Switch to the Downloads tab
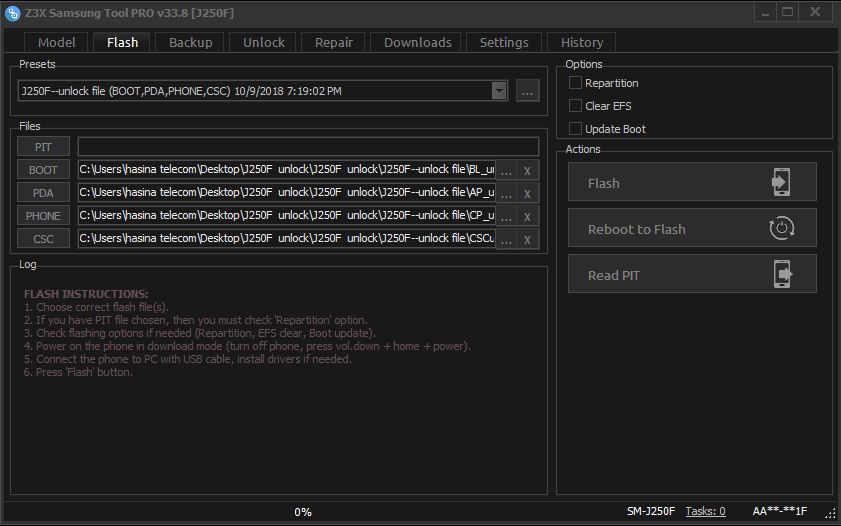Image resolution: width=841 pixels, height=526 pixels. pyautogui.click(x=417, y=42)
